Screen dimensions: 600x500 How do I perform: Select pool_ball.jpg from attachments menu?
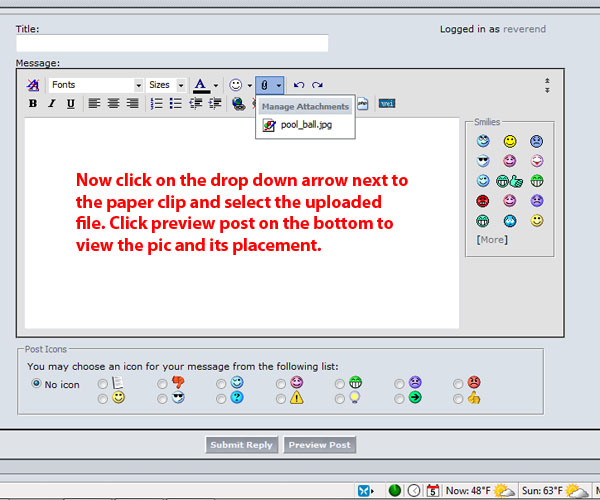tap(306, 126)
